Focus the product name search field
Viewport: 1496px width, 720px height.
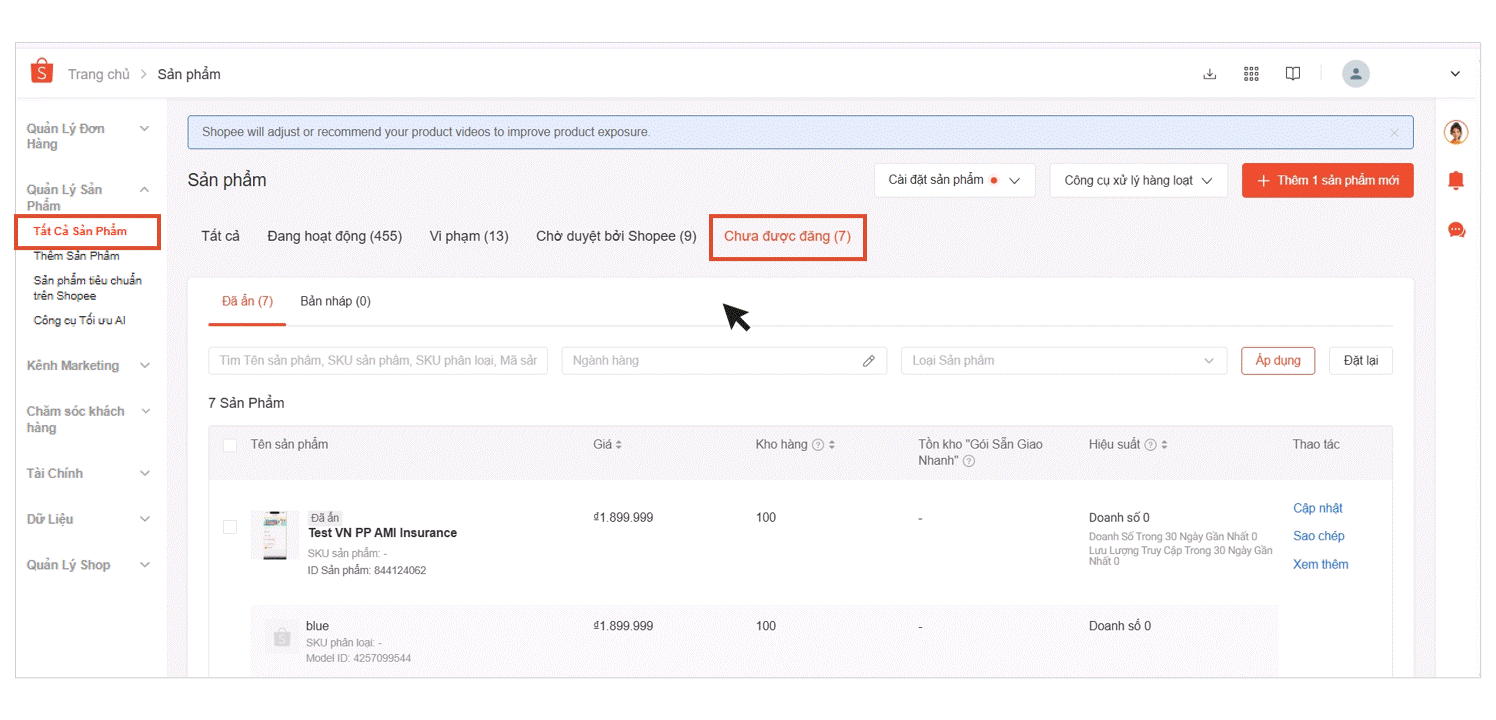[378, 361]
